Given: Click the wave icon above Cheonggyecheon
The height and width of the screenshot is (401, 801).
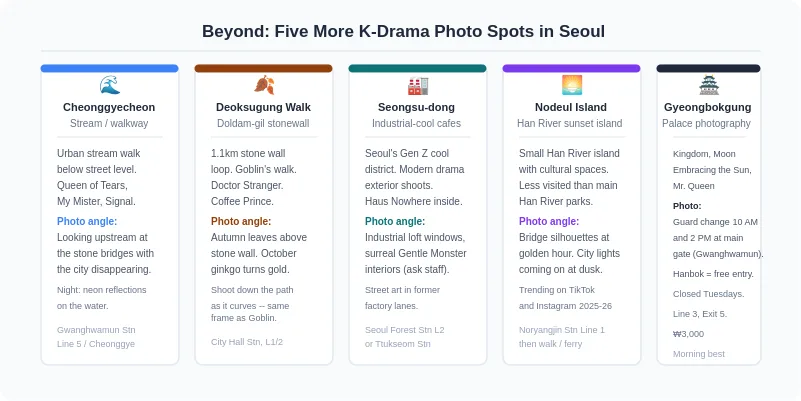Looking at the screenshot, I should point(110,85).
